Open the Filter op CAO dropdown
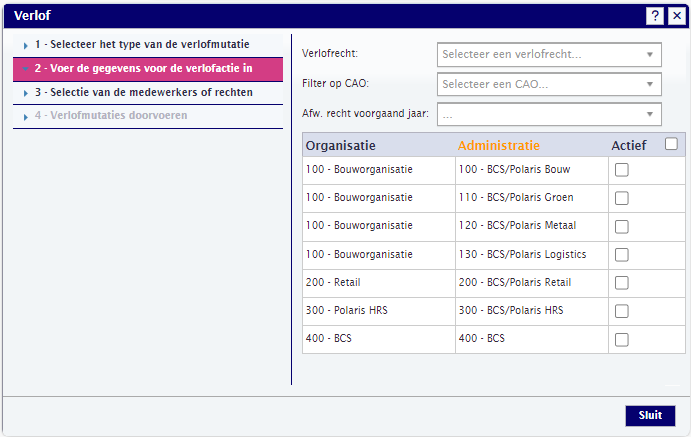Screen dimensions: 691x437 (549, 84)
